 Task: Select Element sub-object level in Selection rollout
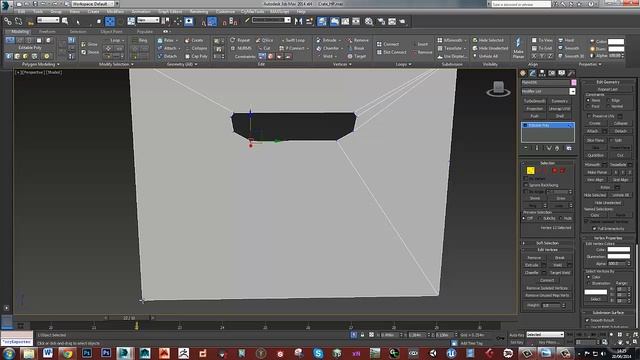pos(562,170)
